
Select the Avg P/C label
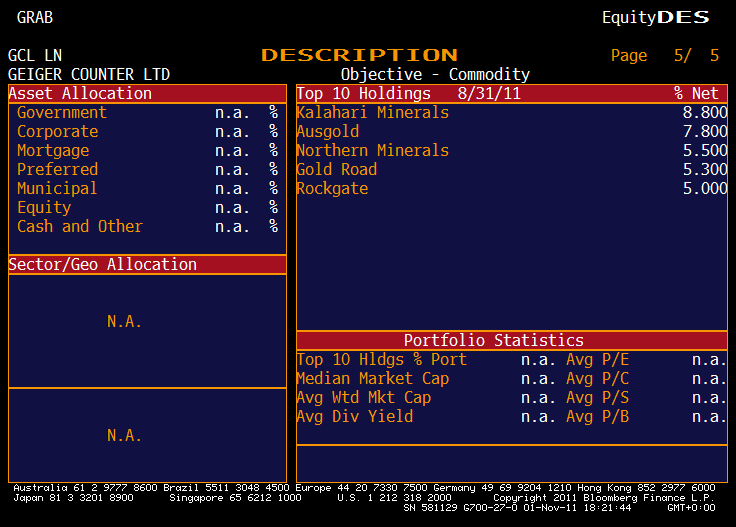598,378
